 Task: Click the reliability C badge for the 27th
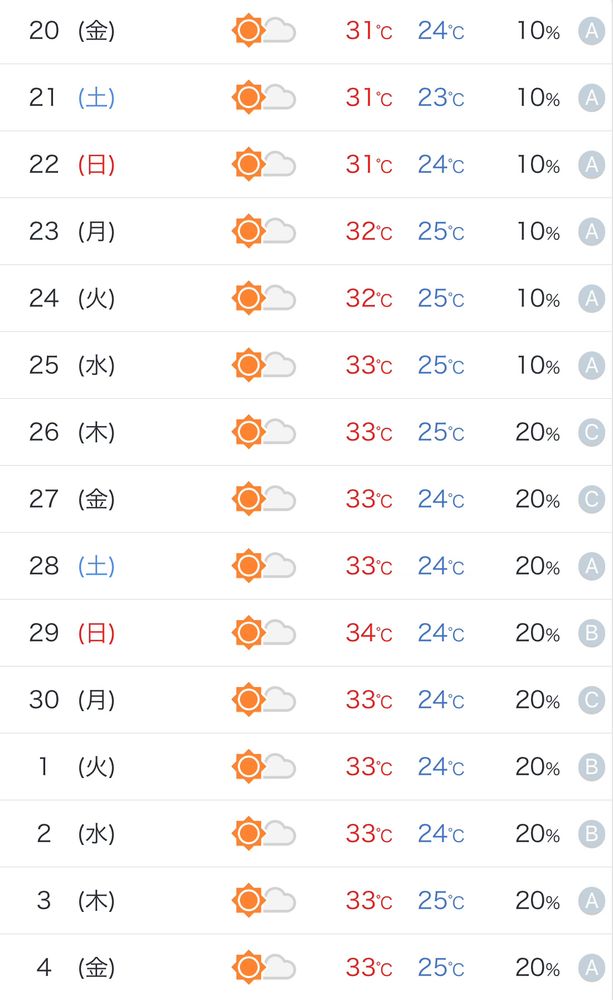591,499
